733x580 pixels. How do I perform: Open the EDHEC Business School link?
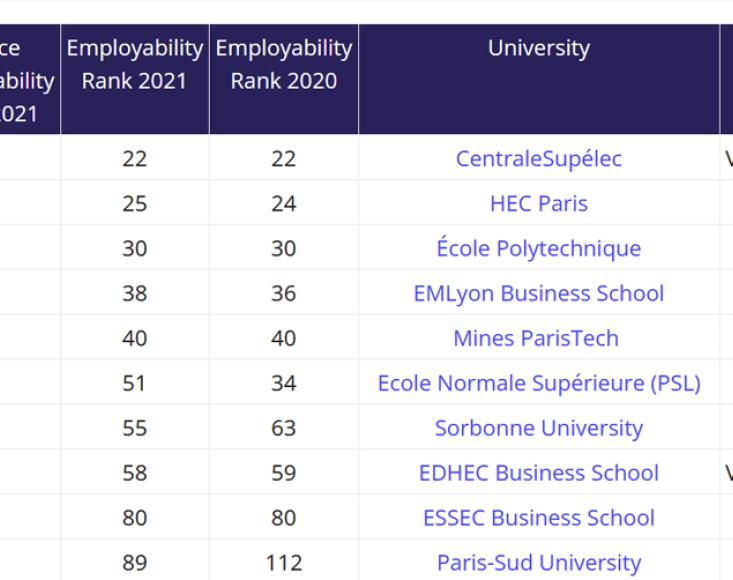coord(539,473)
